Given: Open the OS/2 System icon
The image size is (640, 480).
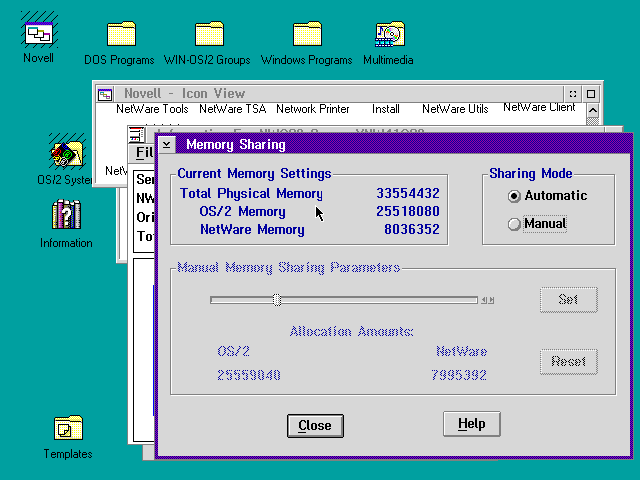Looking at the screenshot, I should tap(67, 154).
